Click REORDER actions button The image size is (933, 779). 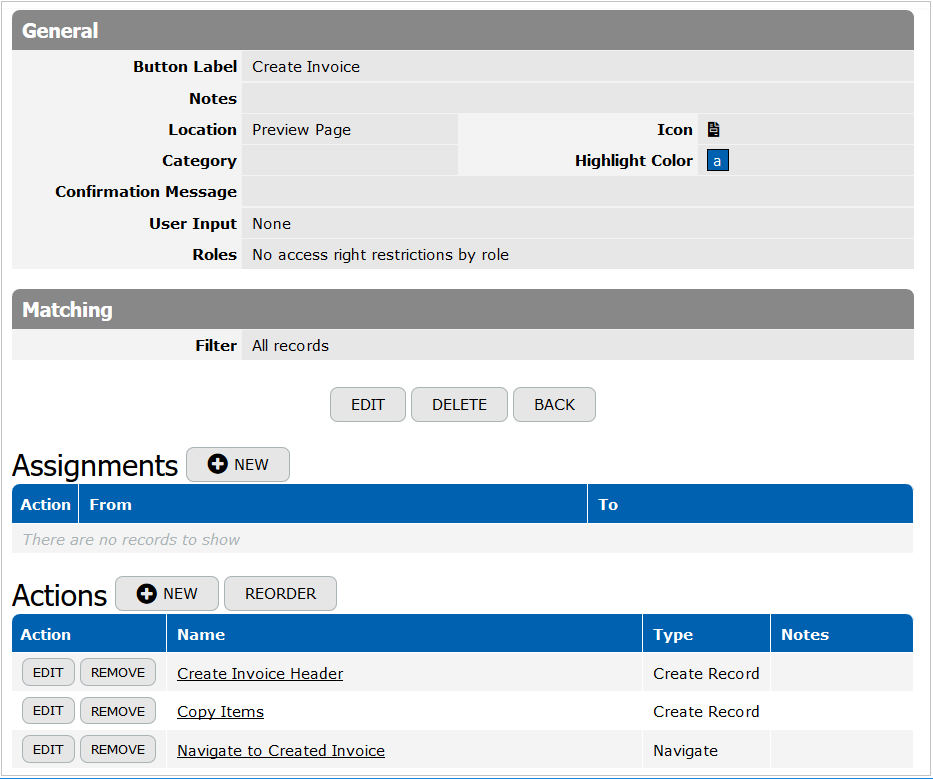pos(280,593)
